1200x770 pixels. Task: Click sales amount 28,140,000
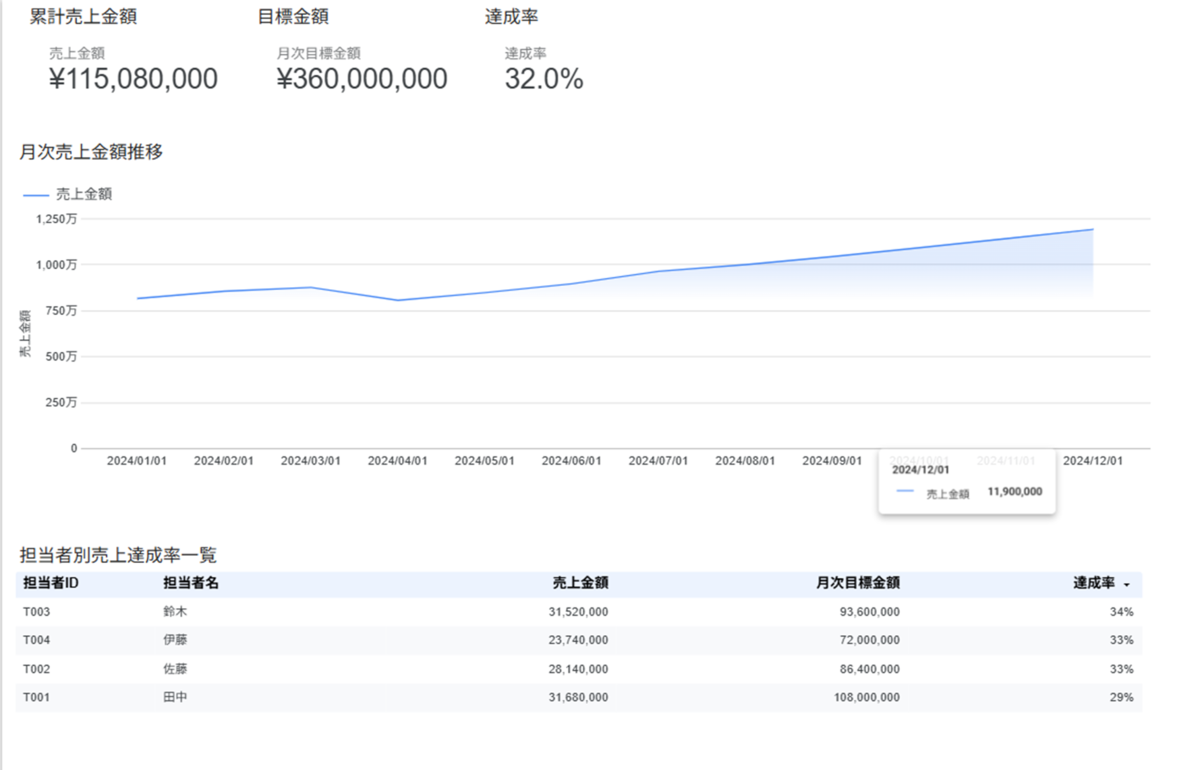click(579, 669)
